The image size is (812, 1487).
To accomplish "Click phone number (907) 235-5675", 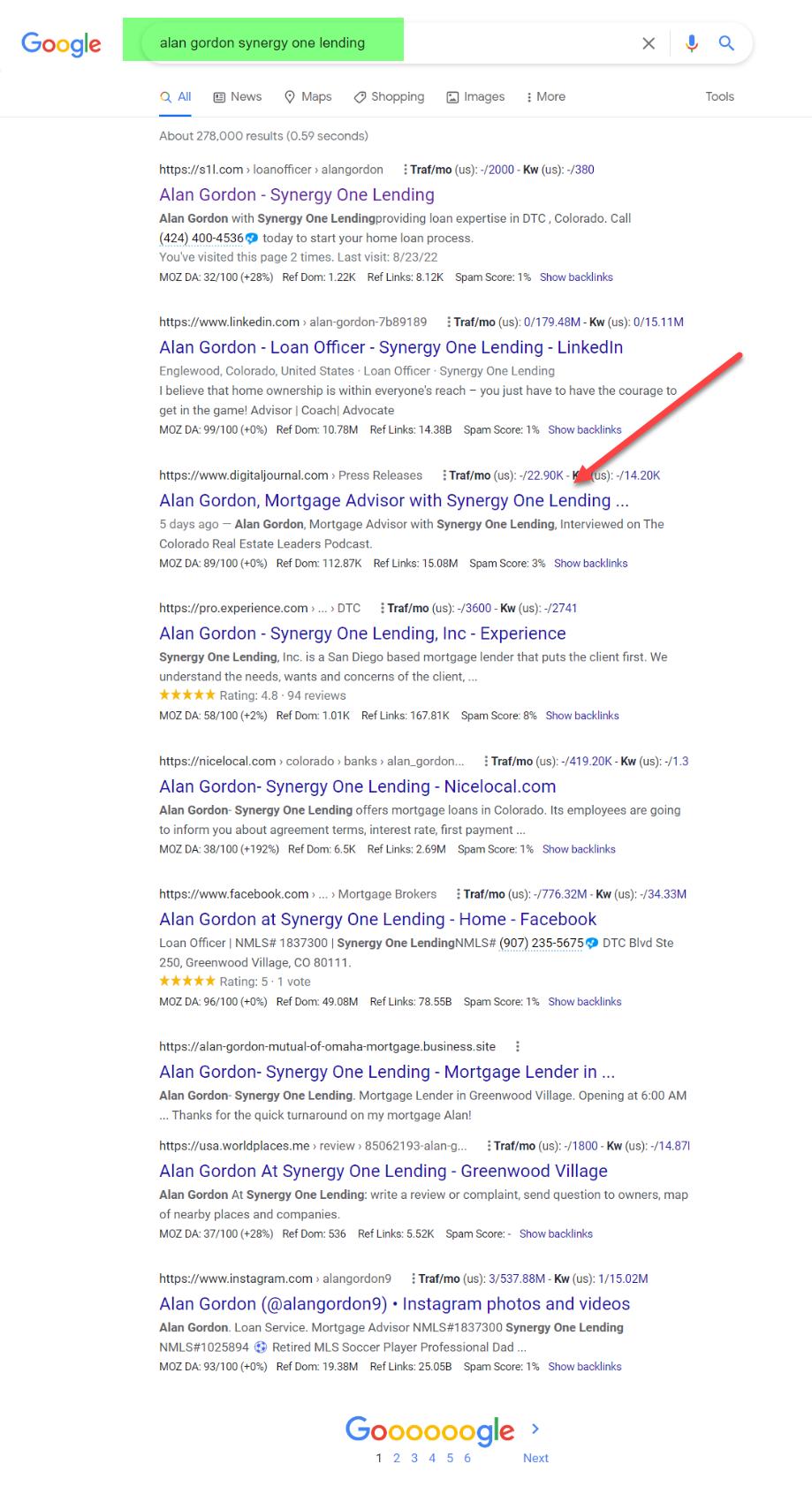I will coord(542,943).
